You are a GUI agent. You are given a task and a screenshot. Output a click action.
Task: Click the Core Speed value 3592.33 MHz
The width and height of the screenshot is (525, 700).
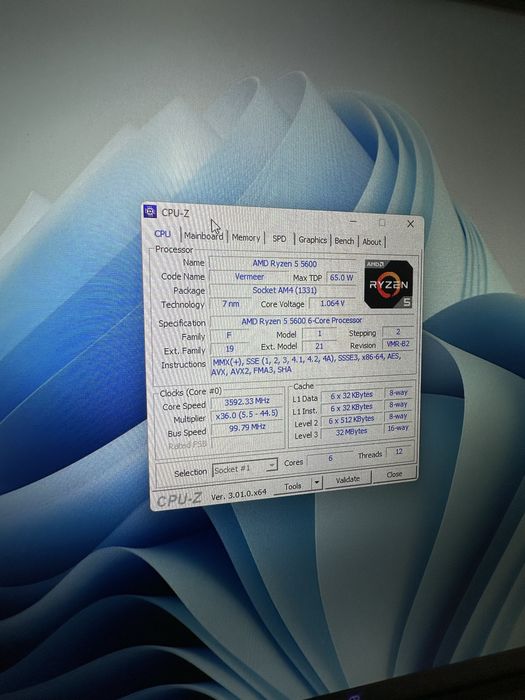(247, 401)
